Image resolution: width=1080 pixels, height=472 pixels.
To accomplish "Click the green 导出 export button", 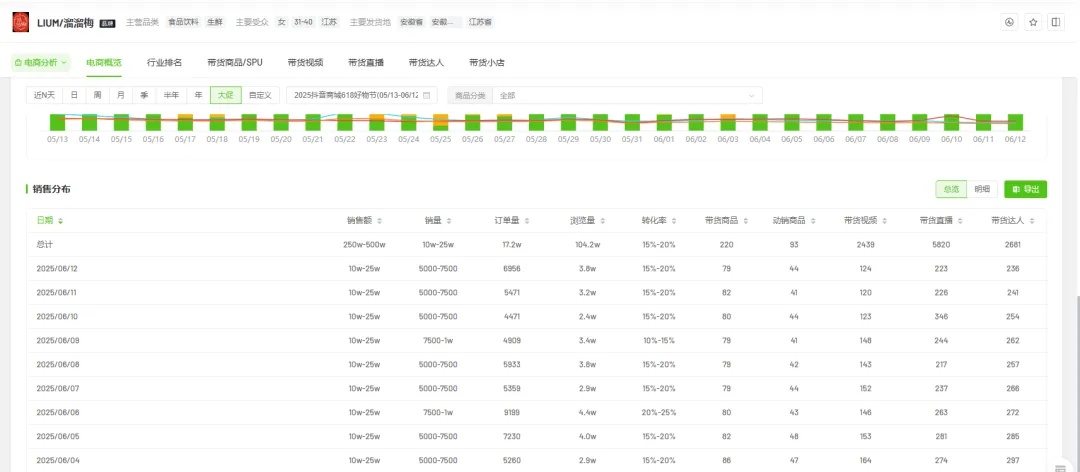I will [x=1025, y=189].
